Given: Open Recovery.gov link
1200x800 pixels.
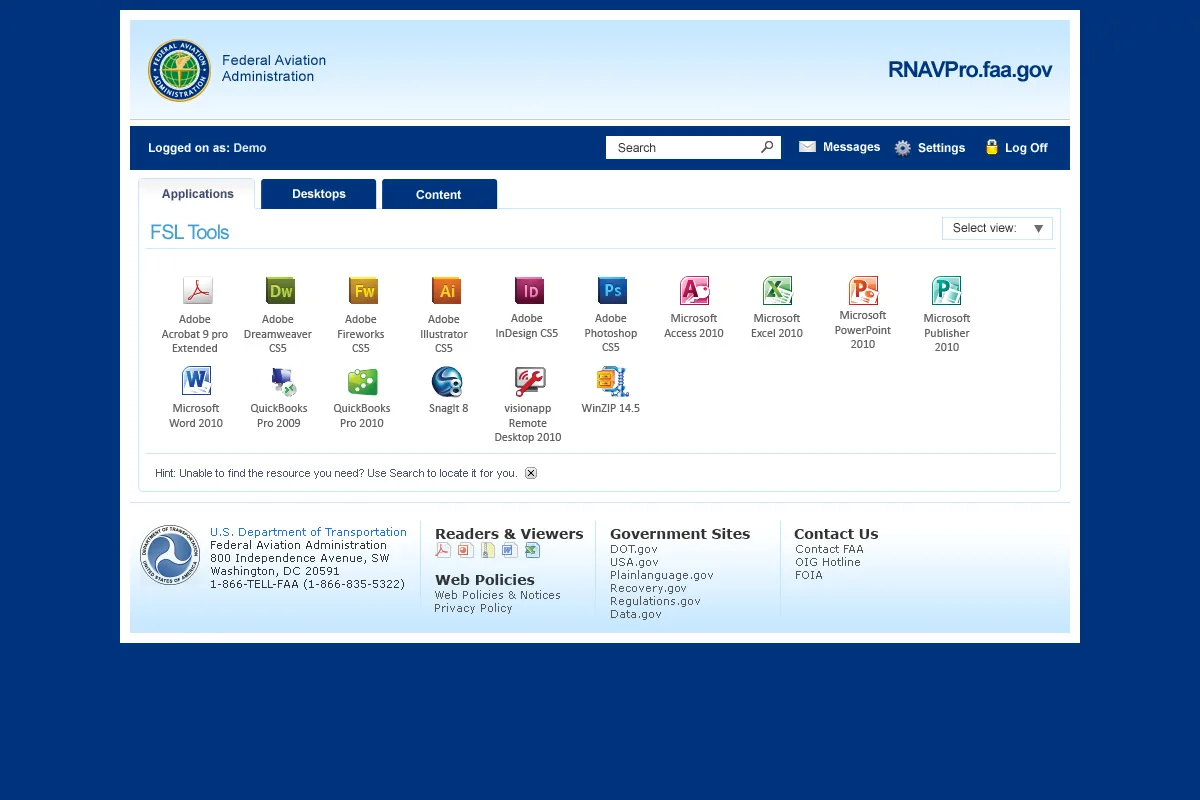Looking at the screenshot, I should pyautogui.click(x=648, y=588).
